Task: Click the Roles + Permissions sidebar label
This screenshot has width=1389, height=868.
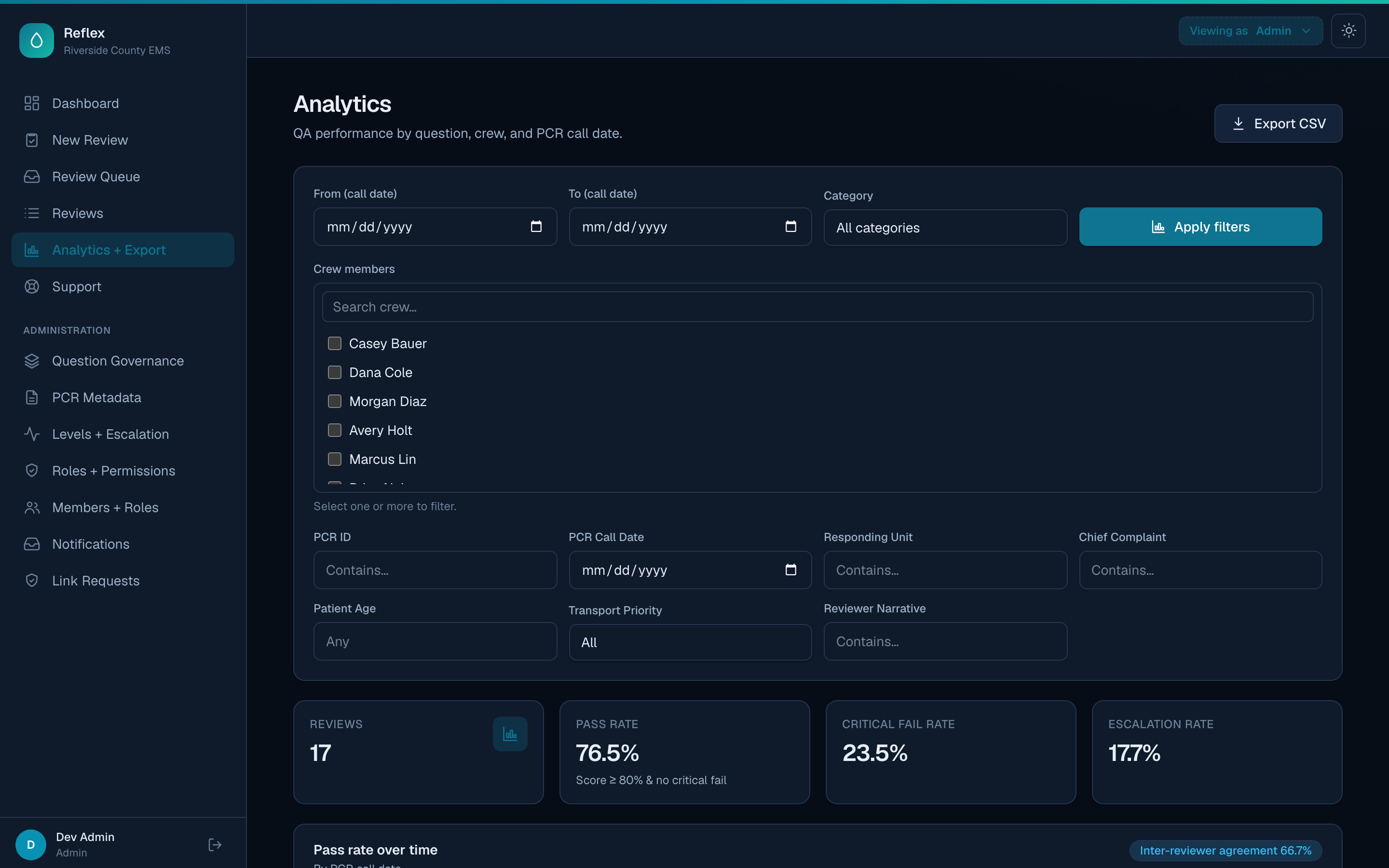Action: click(x=114, y=471)
